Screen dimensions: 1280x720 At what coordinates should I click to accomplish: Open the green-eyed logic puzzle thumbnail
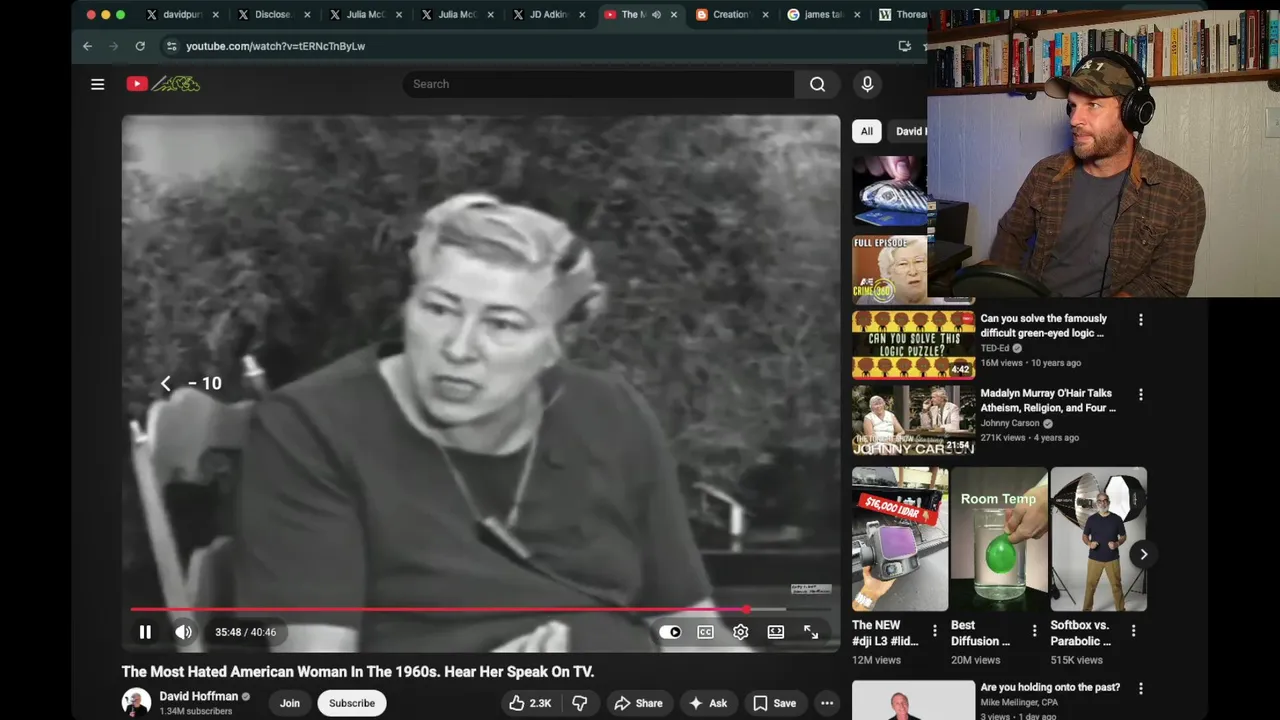click(913, 345)
